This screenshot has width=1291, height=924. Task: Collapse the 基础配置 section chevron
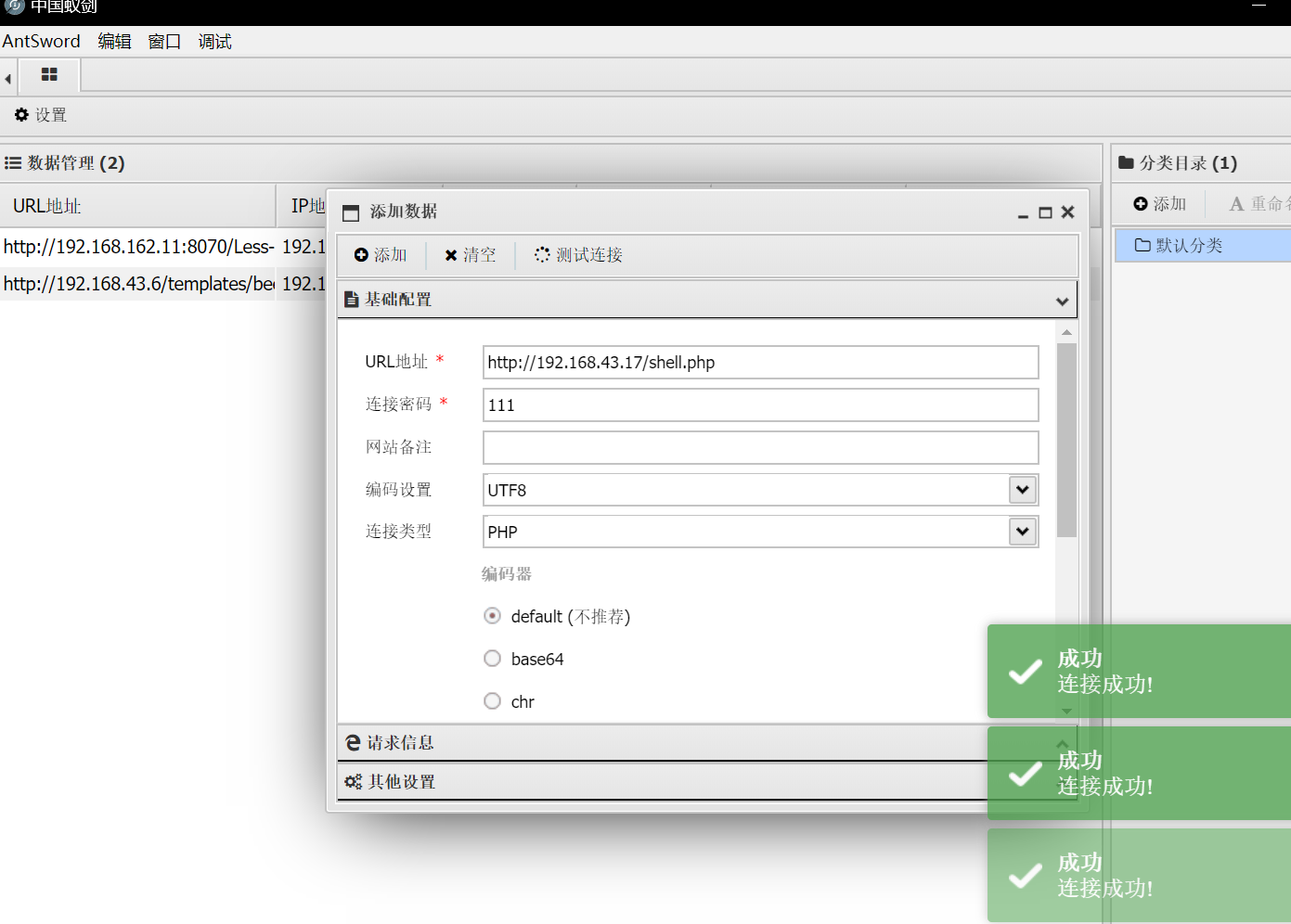pyautogui.click(x=1063, y=301)
